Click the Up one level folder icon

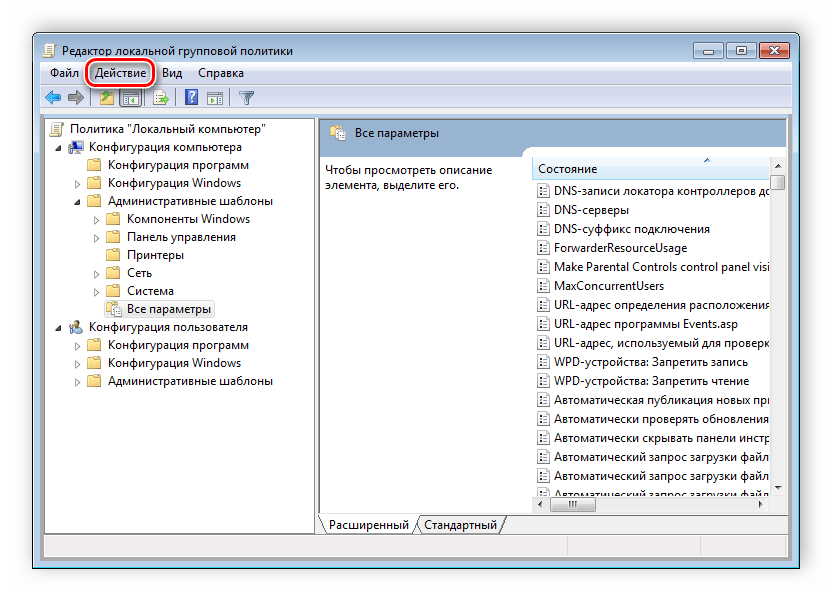coord(107,98)
